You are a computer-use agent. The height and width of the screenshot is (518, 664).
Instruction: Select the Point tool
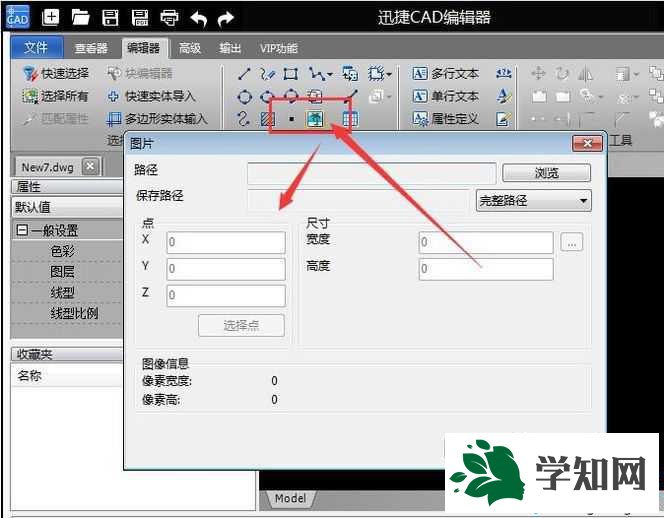291,119
